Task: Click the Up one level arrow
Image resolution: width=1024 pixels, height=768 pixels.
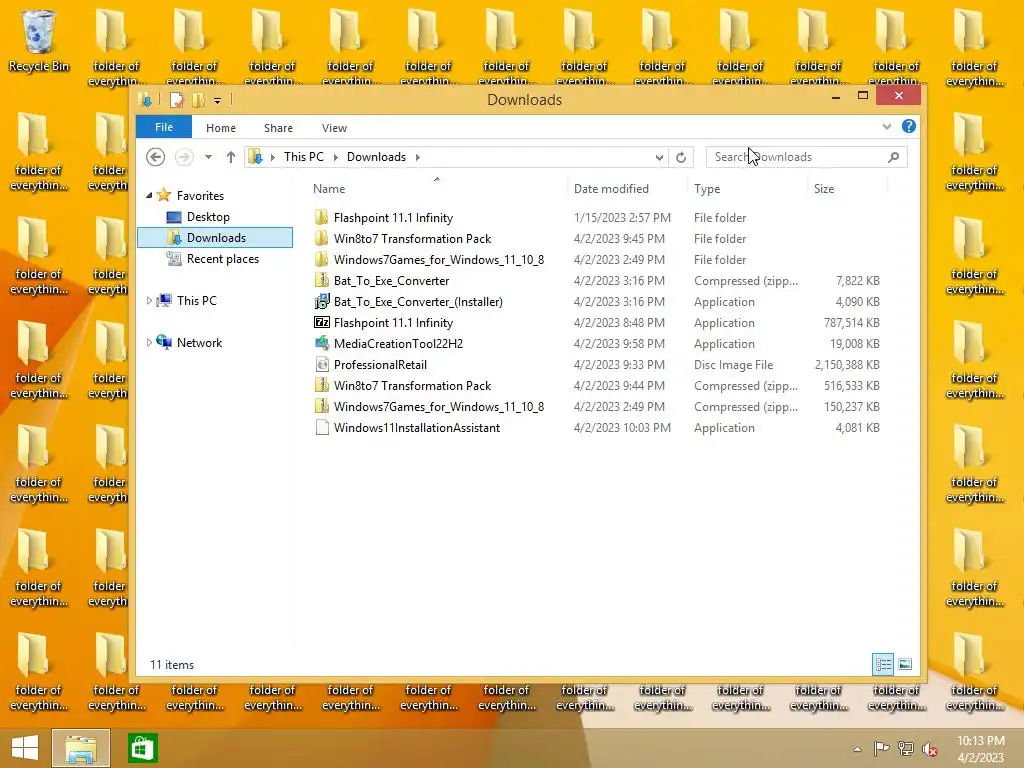Action: (231, 157)
